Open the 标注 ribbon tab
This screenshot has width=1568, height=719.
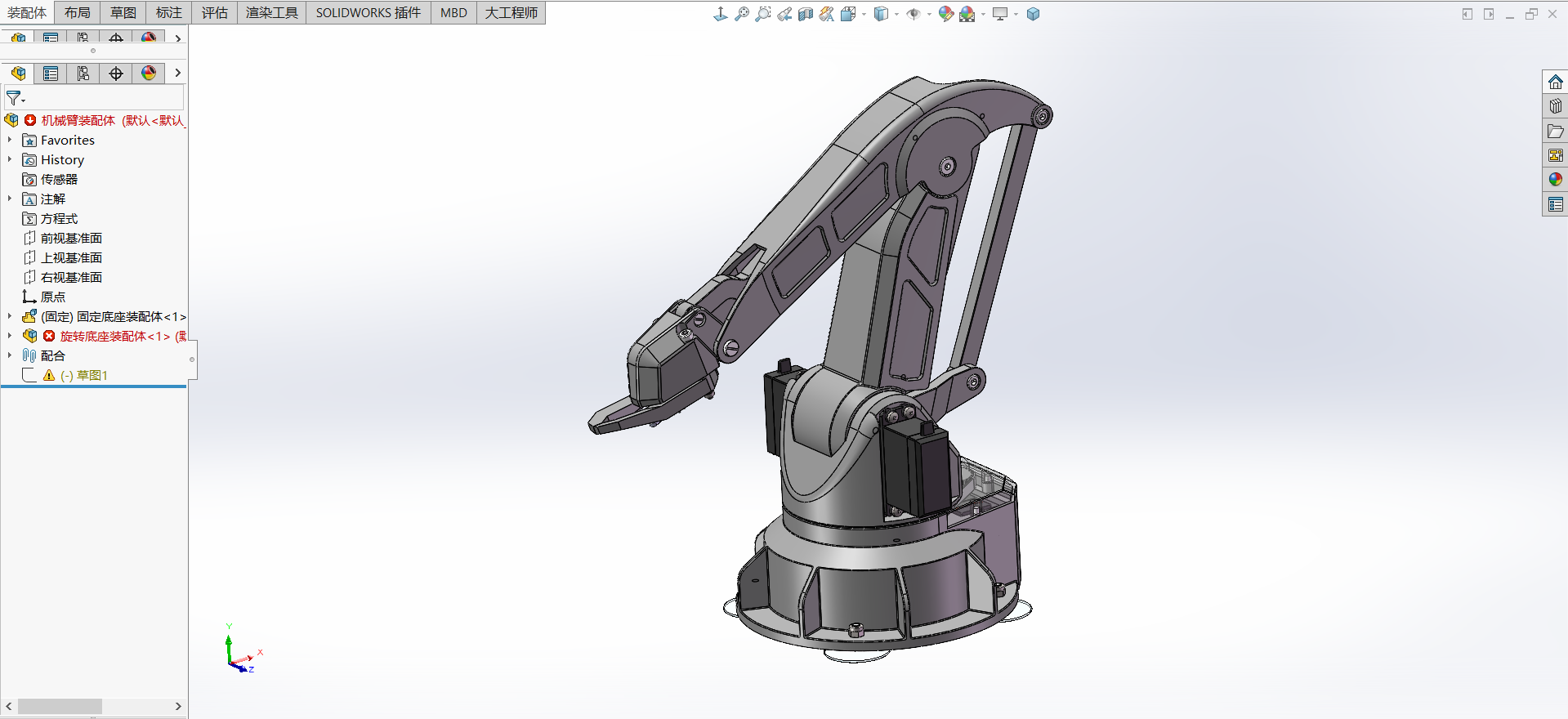point(169,13)
